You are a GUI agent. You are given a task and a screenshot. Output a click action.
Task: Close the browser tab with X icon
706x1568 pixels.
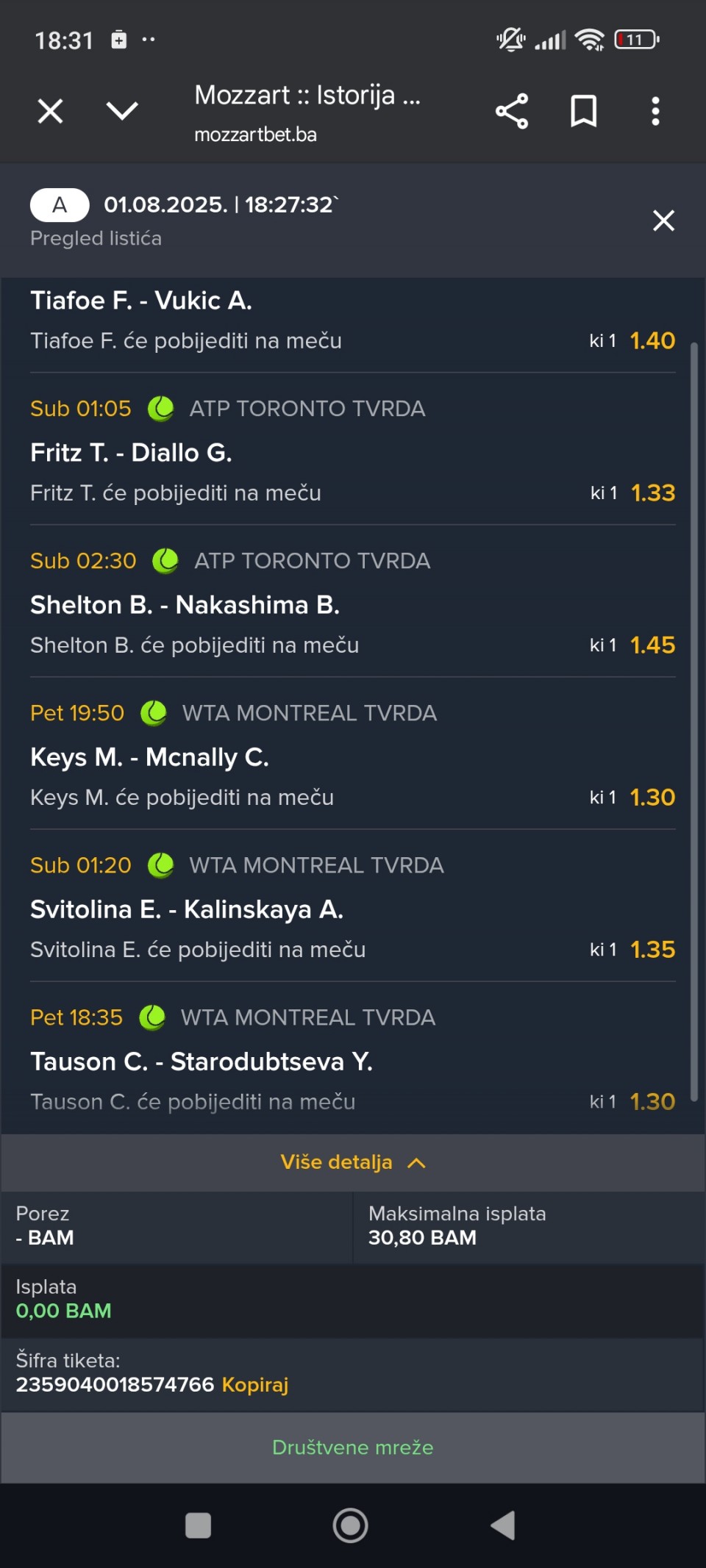coord(50,111)
